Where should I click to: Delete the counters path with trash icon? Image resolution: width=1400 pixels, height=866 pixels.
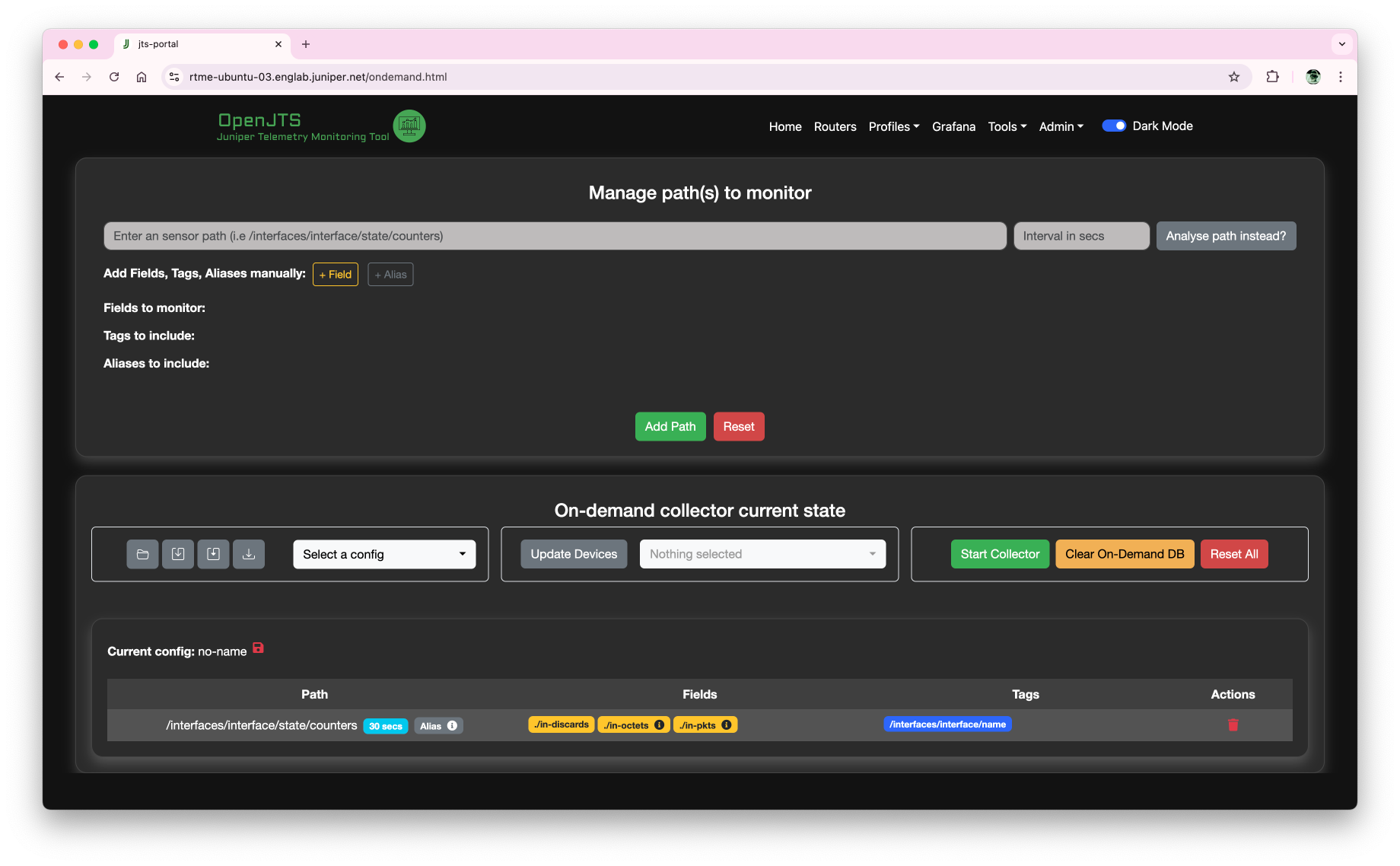pyautogui.click(x=1233, y=725)
